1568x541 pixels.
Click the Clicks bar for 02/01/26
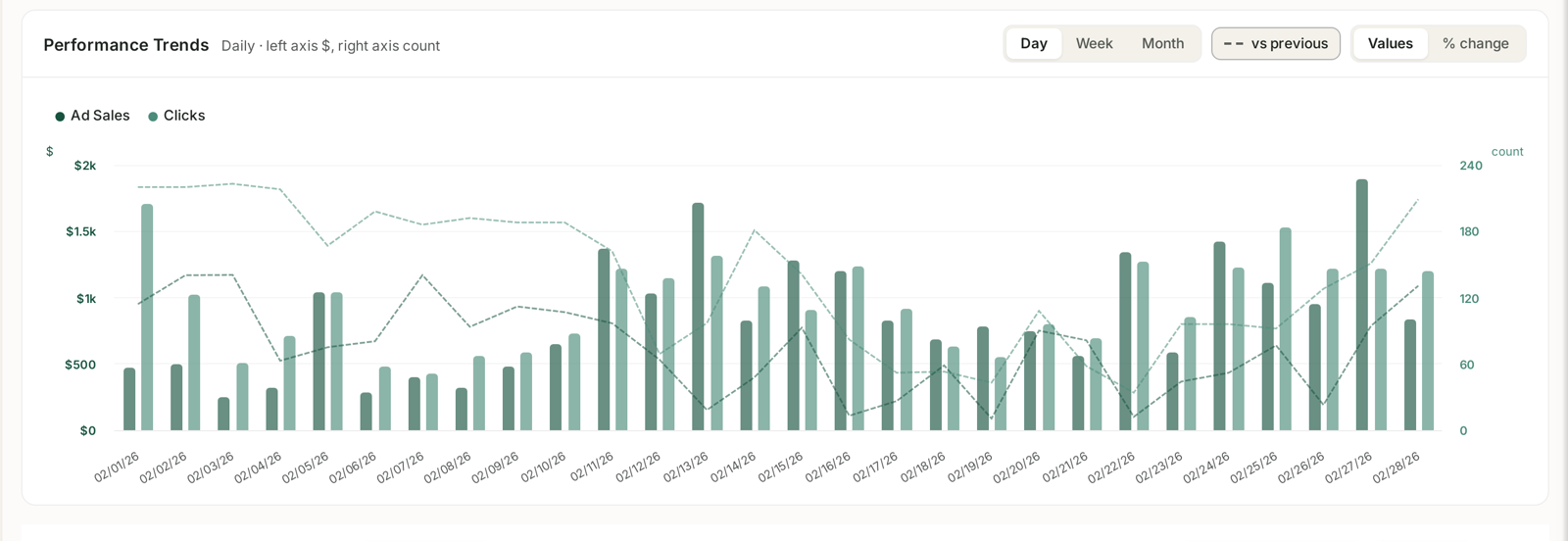(147, 318)
